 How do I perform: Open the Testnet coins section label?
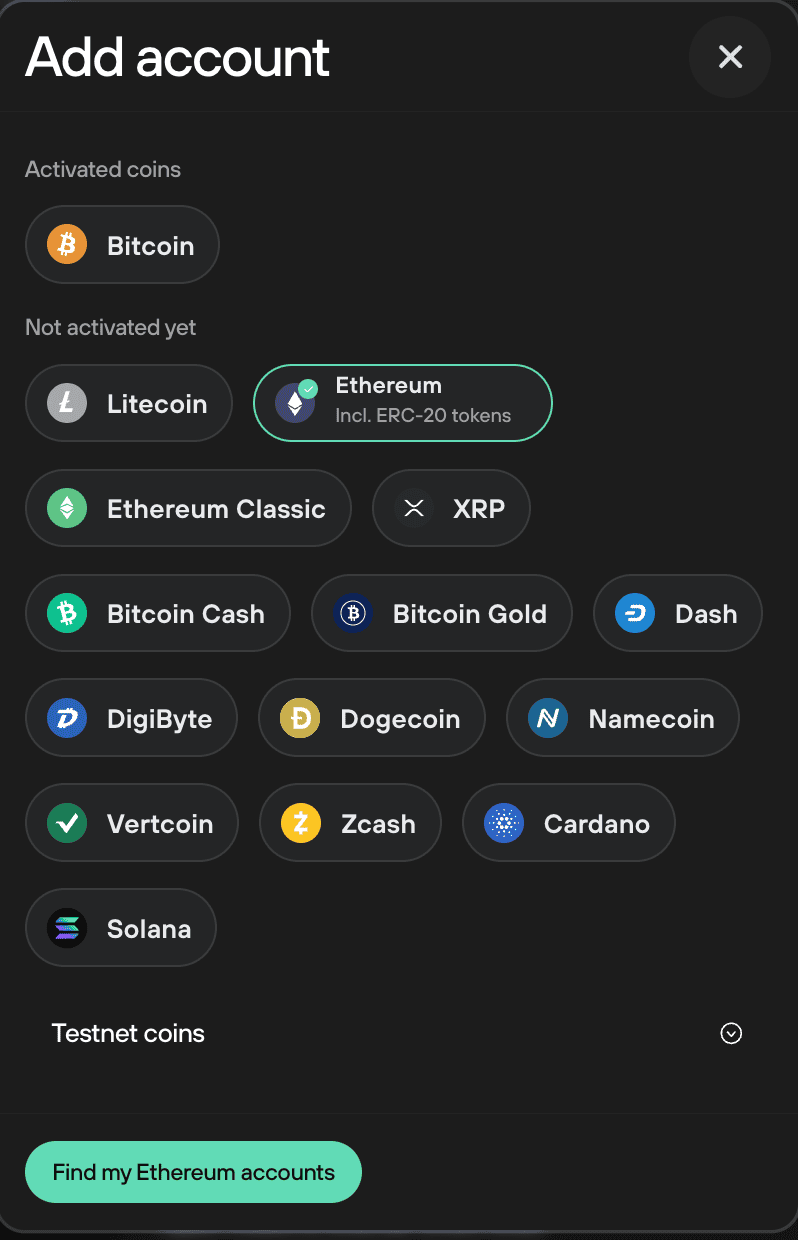[128, 1034]
